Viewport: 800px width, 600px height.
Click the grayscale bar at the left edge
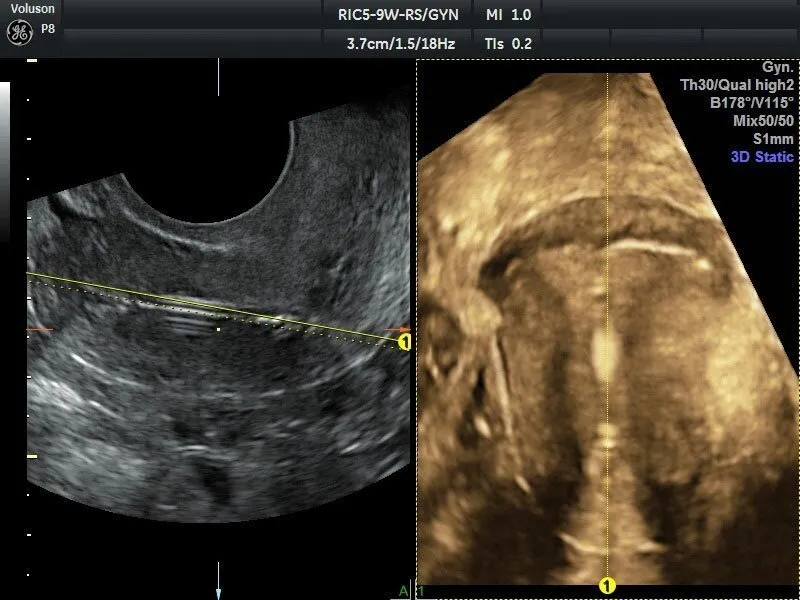click(5, 160)
